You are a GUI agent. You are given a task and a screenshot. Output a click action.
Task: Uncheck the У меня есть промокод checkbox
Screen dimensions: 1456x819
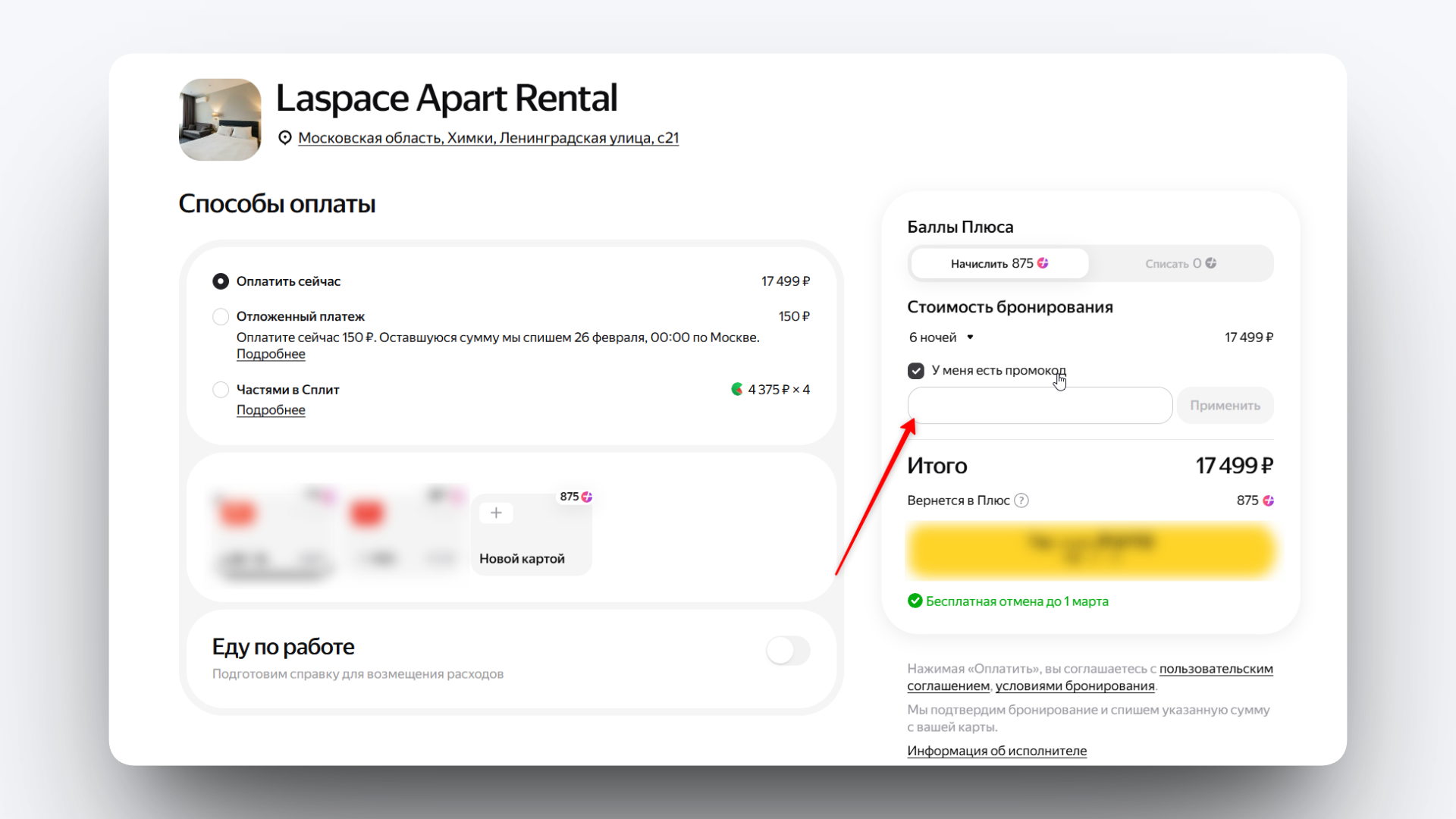[x=916, y=371]
